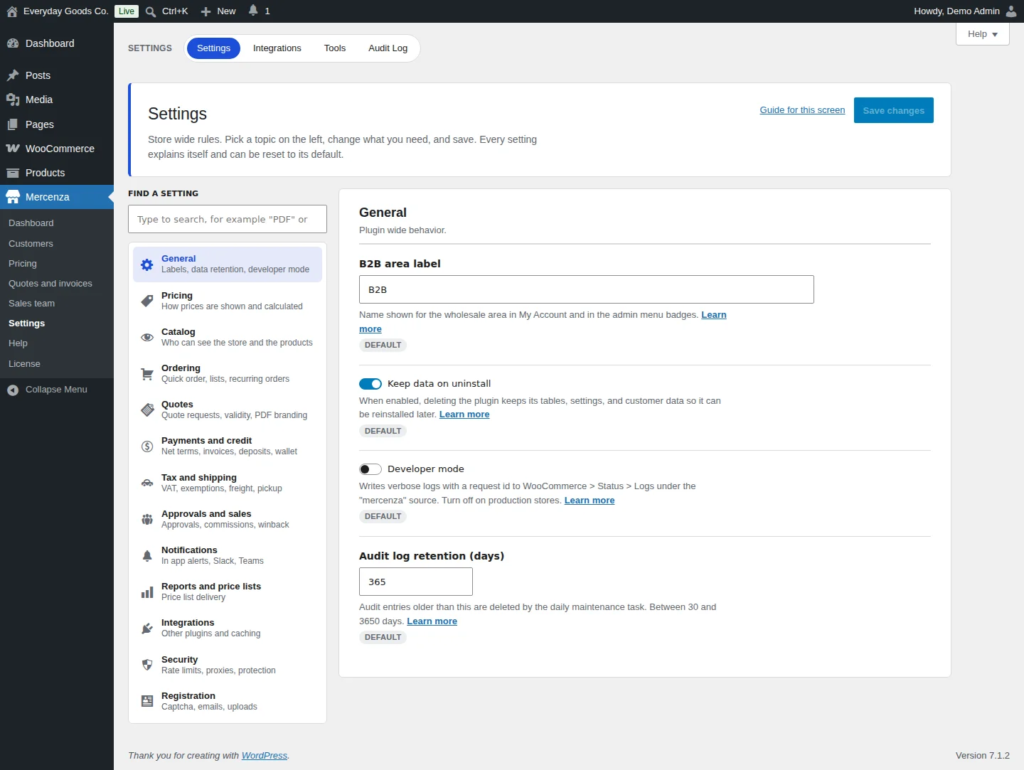Click the cart icon for Ordering

point(147,374)
